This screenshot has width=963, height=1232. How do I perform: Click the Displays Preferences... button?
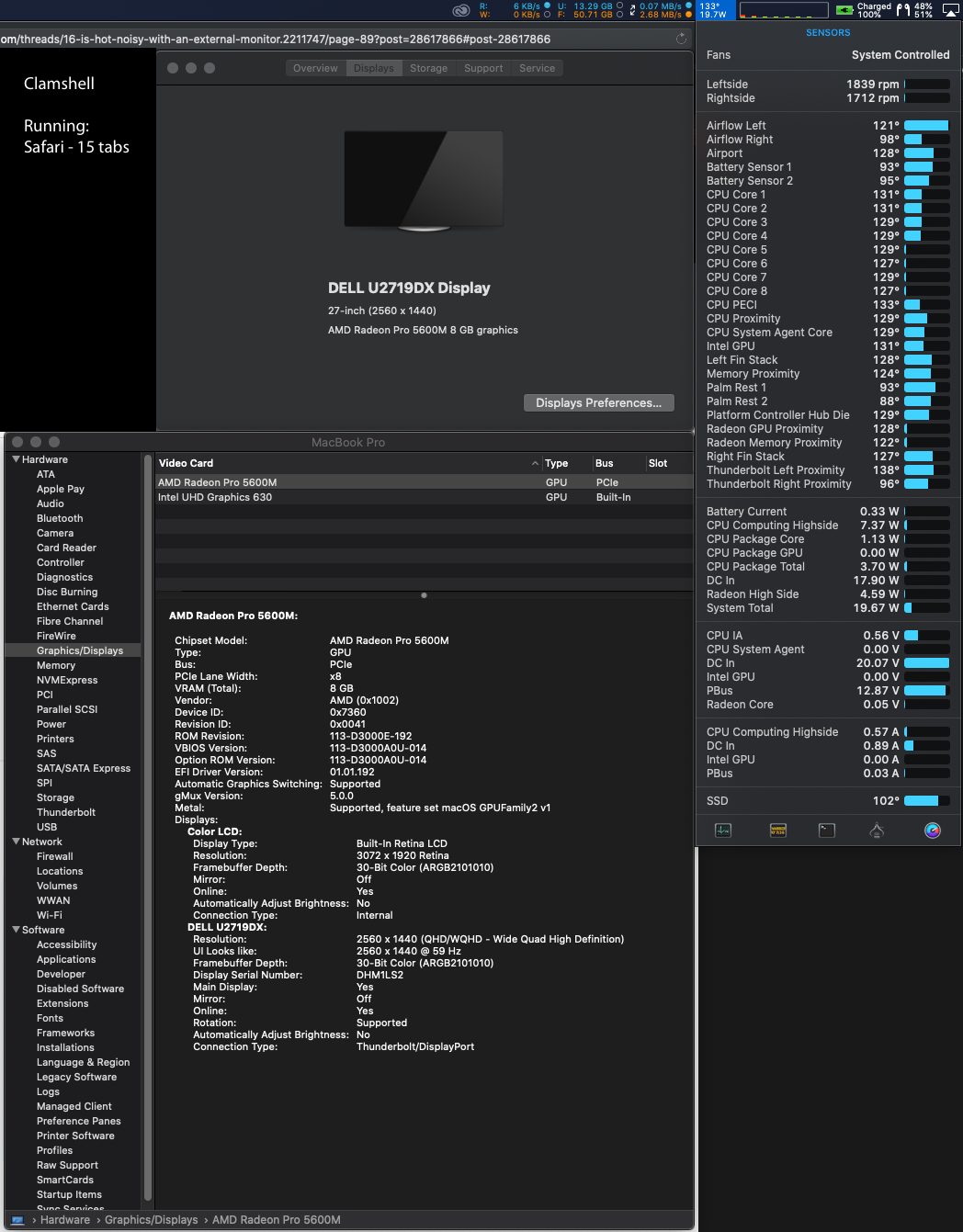tap(598, 402)
